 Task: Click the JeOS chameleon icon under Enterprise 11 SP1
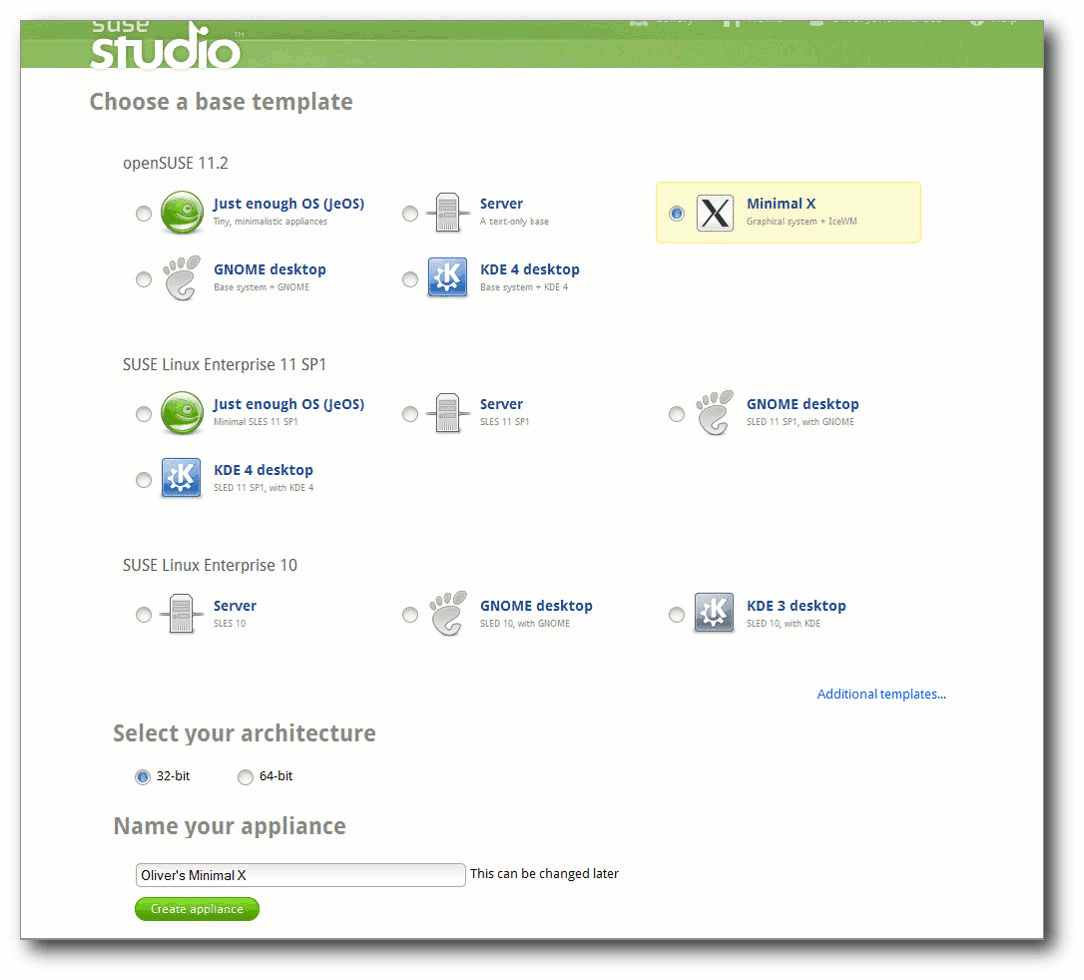click(182, 413)
